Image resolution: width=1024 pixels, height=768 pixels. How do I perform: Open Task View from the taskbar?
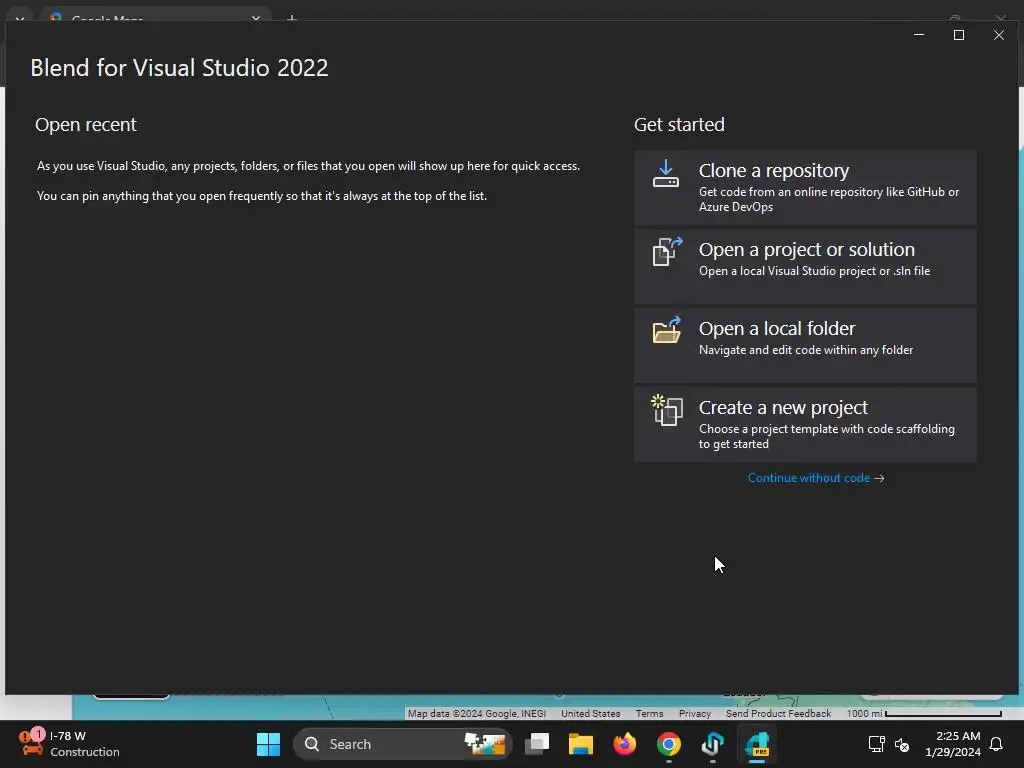(x=537, y=744)
